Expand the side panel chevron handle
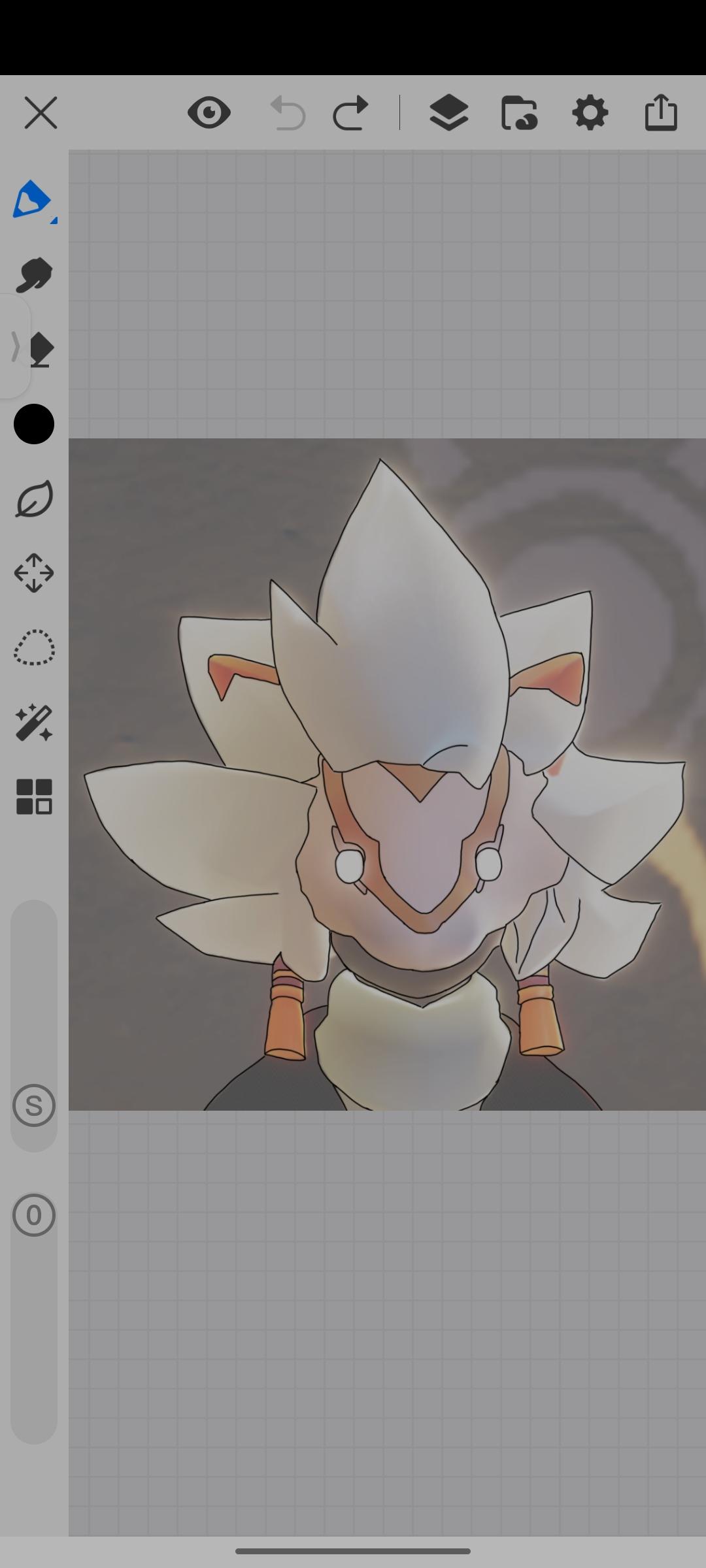 click(x=14, y=346)
